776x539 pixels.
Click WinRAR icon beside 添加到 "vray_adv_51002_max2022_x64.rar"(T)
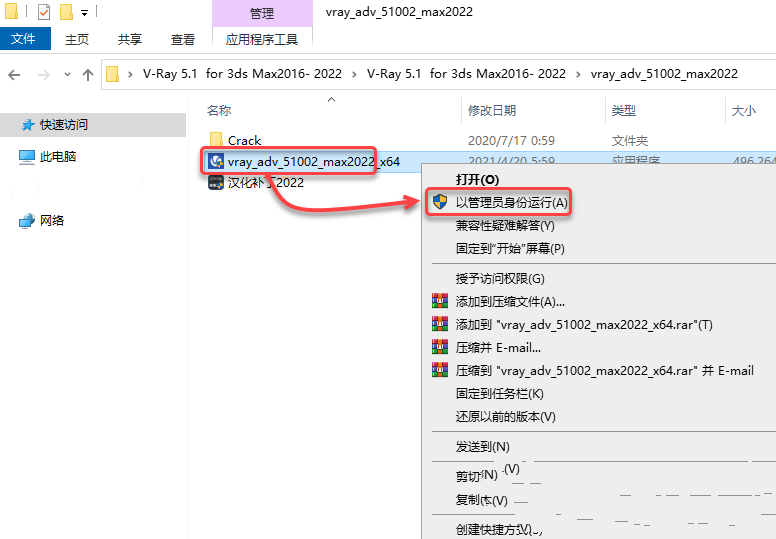pyautogui.click(x=440, y=324)
